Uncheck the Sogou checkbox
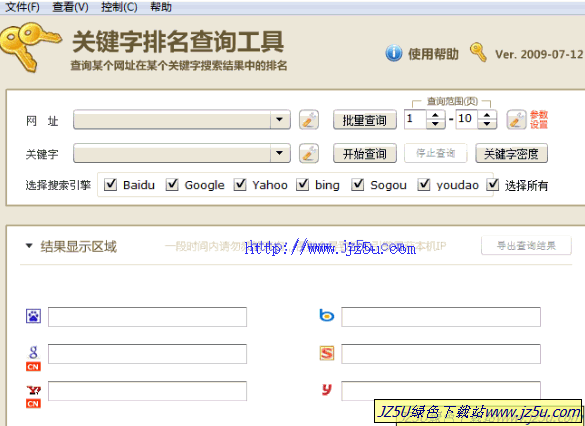This screenshot has width=585, height=426. click(358, 184)
